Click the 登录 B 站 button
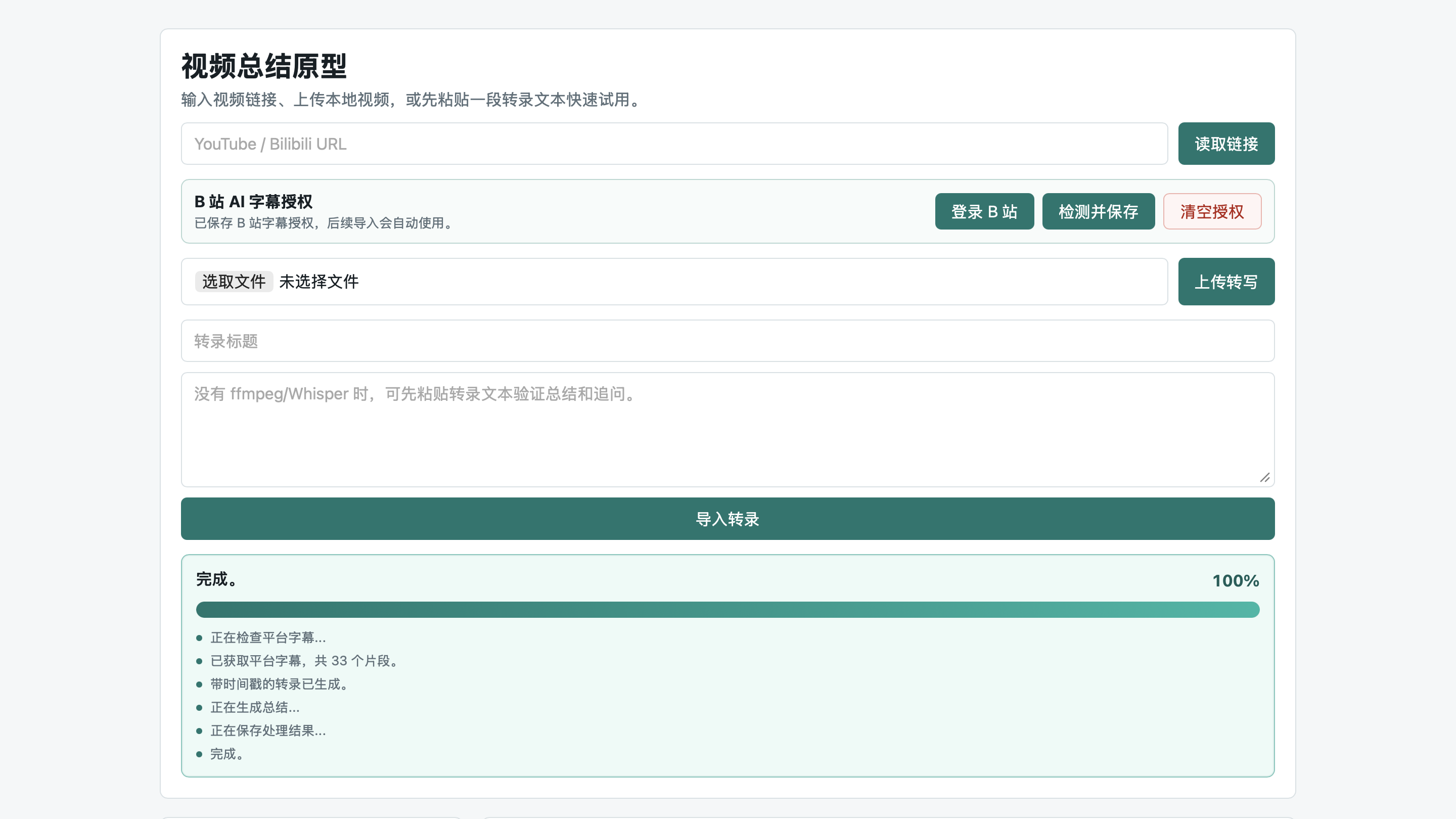Screen dimensions: 1456x819 pos(984,211)
